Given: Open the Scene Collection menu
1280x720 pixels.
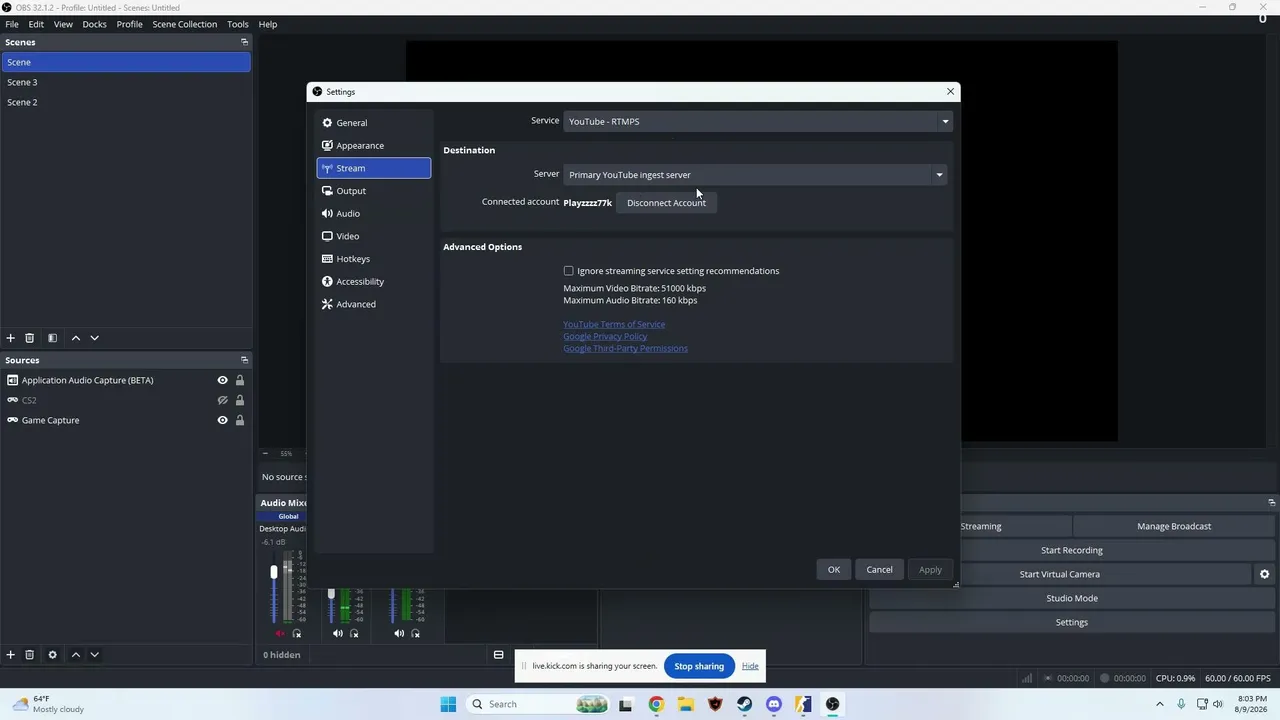Looking at the screenshot, I should 185,24.
